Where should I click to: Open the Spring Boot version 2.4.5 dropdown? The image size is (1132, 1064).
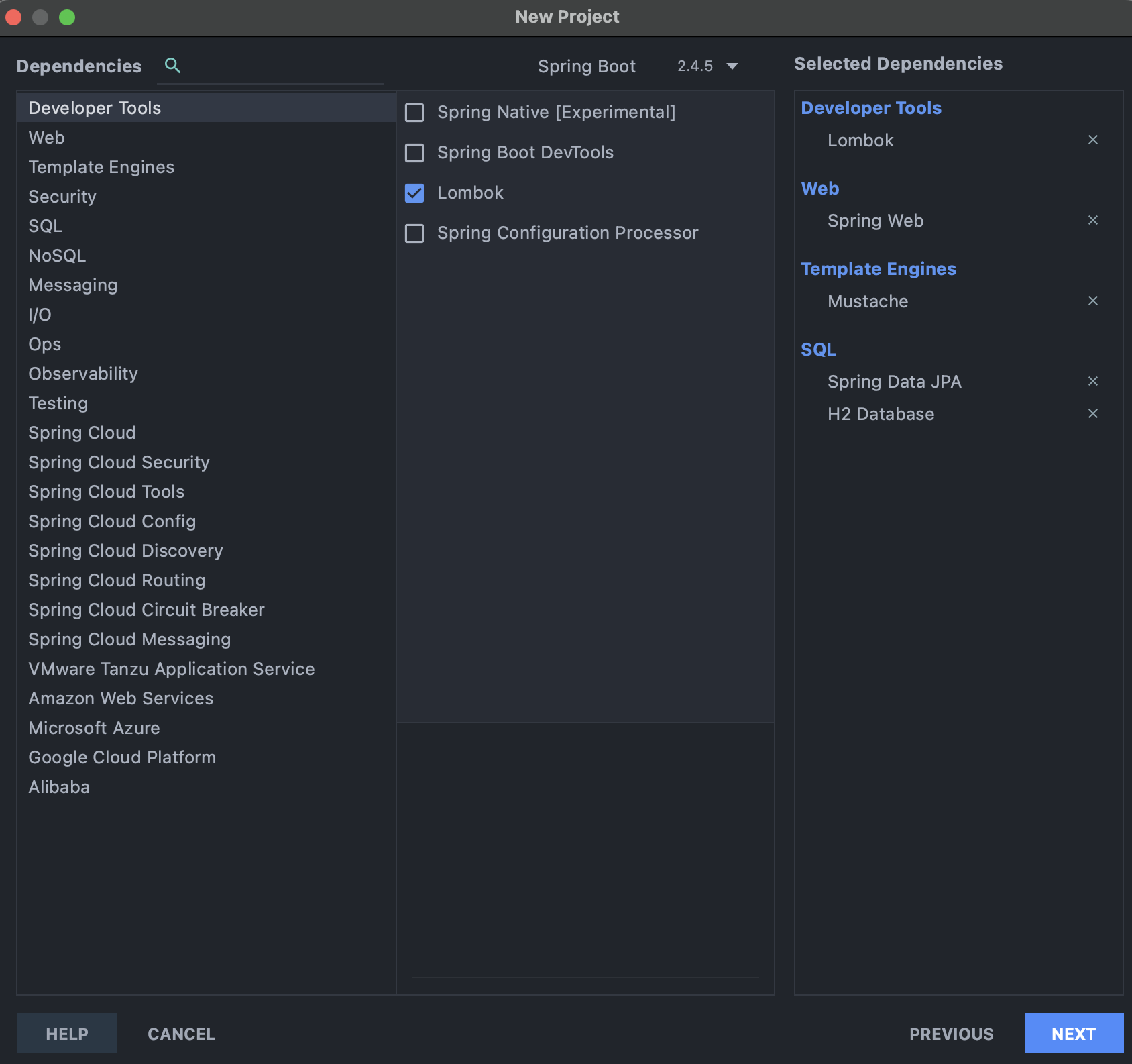click(707, 66)
